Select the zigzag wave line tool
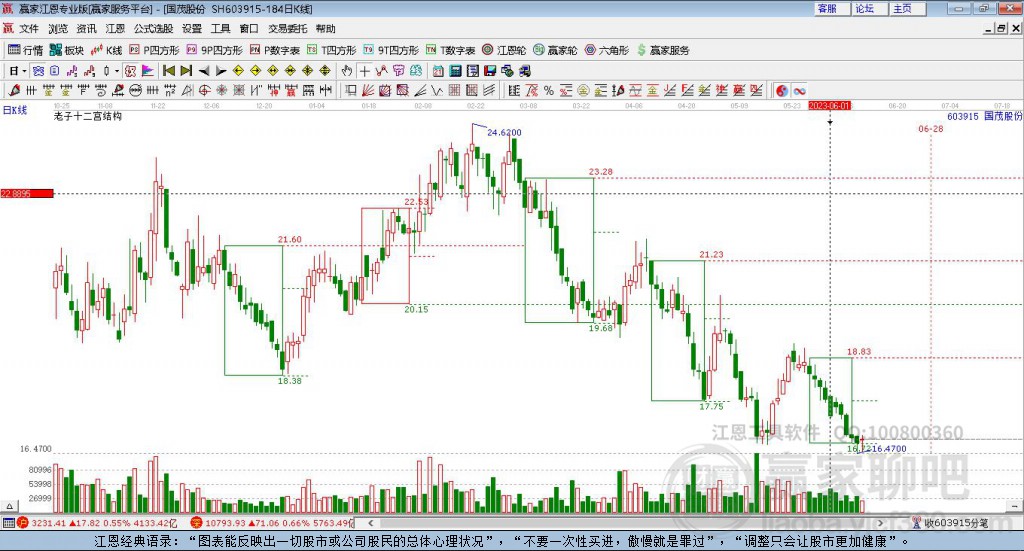 (x=437, y=91)
